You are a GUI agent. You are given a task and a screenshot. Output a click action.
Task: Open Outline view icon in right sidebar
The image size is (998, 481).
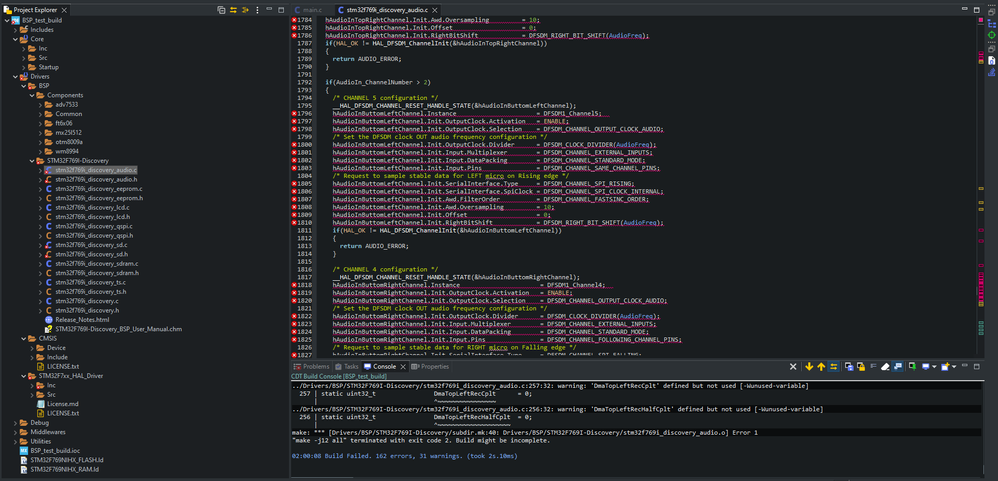click(x=992, y=24)
